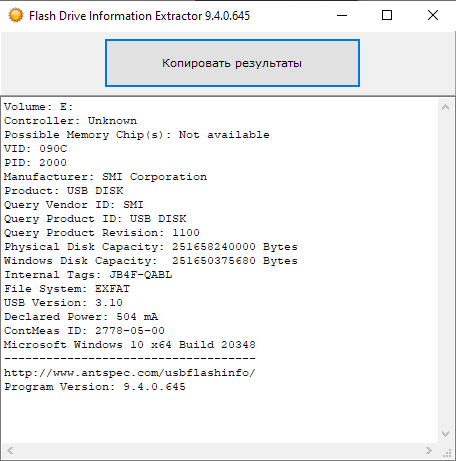Image resolution: width=456 pixels, height=461 pixels.
Task: Click the 'PID: 2000' line
Action: tap(35, 163)
